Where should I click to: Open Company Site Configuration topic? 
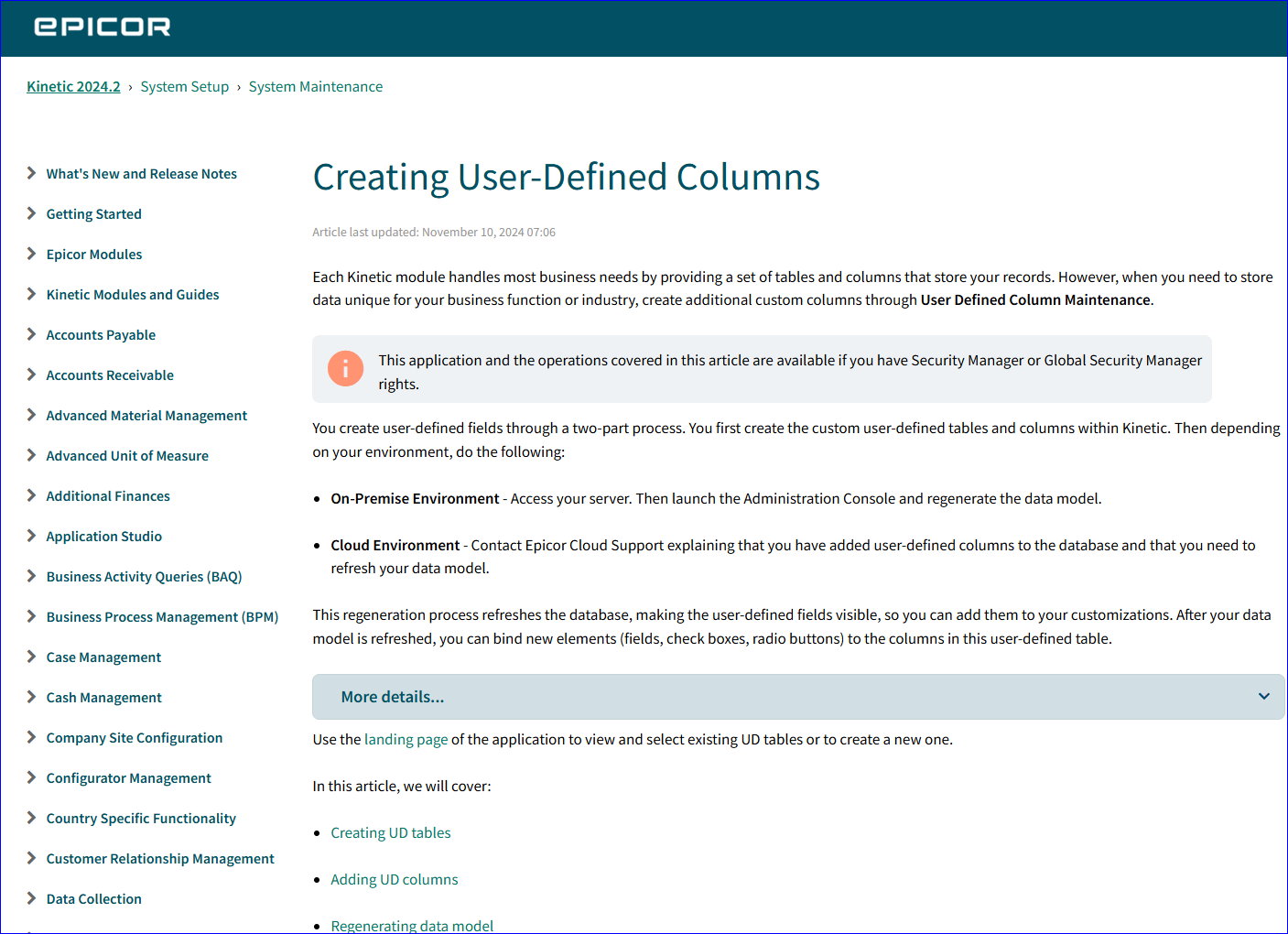pos(135,738)
